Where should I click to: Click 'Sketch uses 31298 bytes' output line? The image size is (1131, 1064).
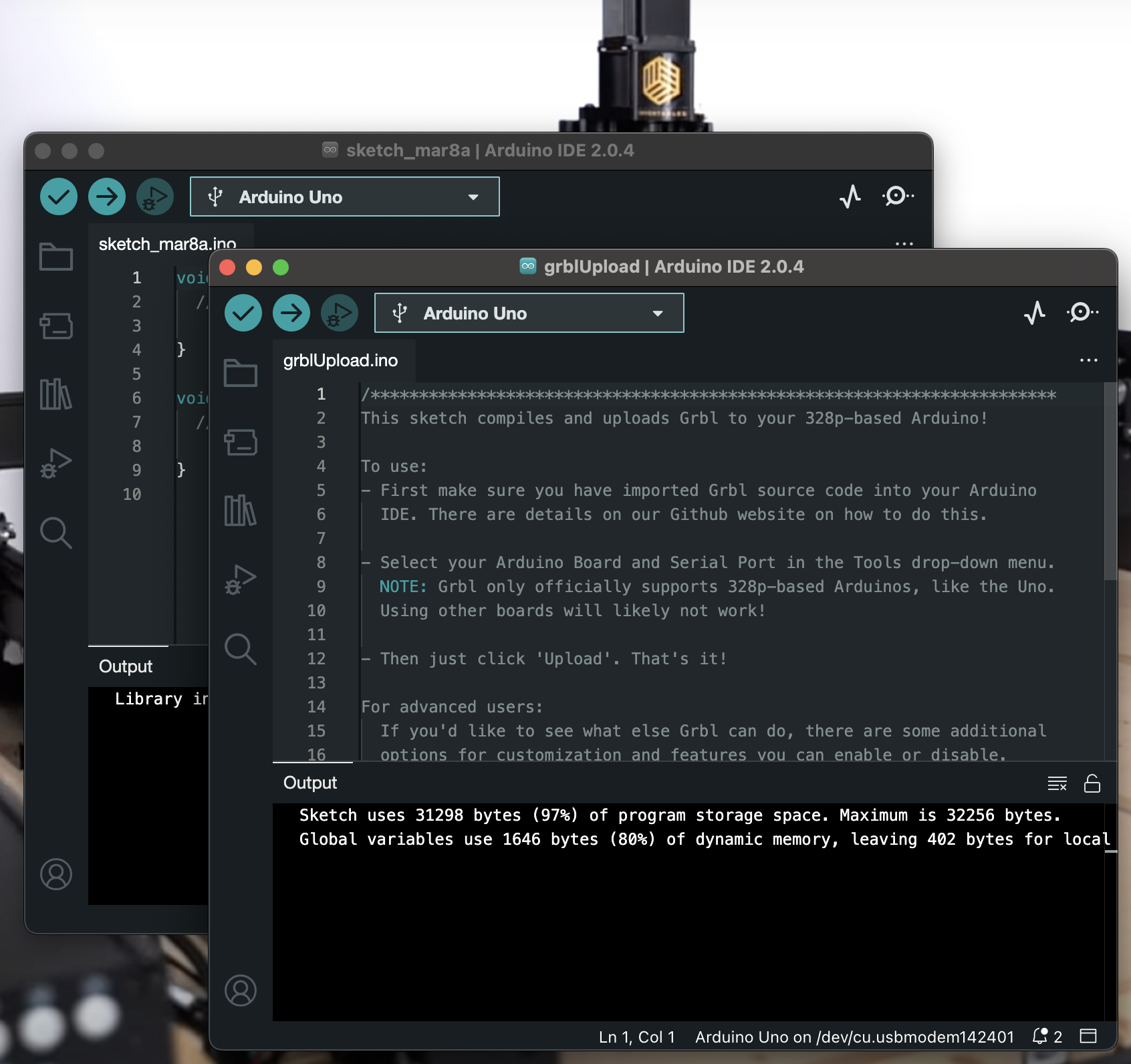[680, 815]
